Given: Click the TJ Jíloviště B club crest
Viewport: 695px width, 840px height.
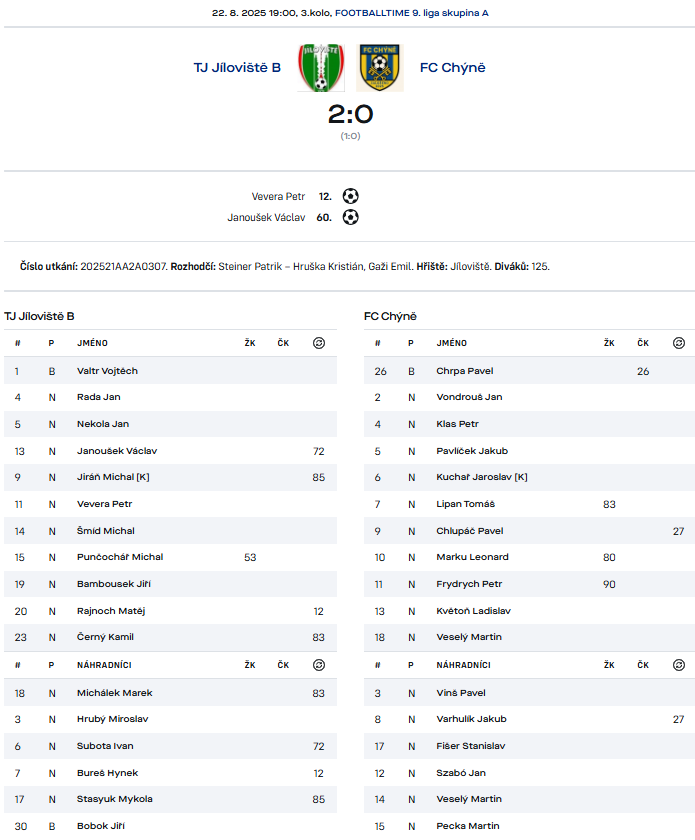Looking at the screenshot, I should [320, 68].
